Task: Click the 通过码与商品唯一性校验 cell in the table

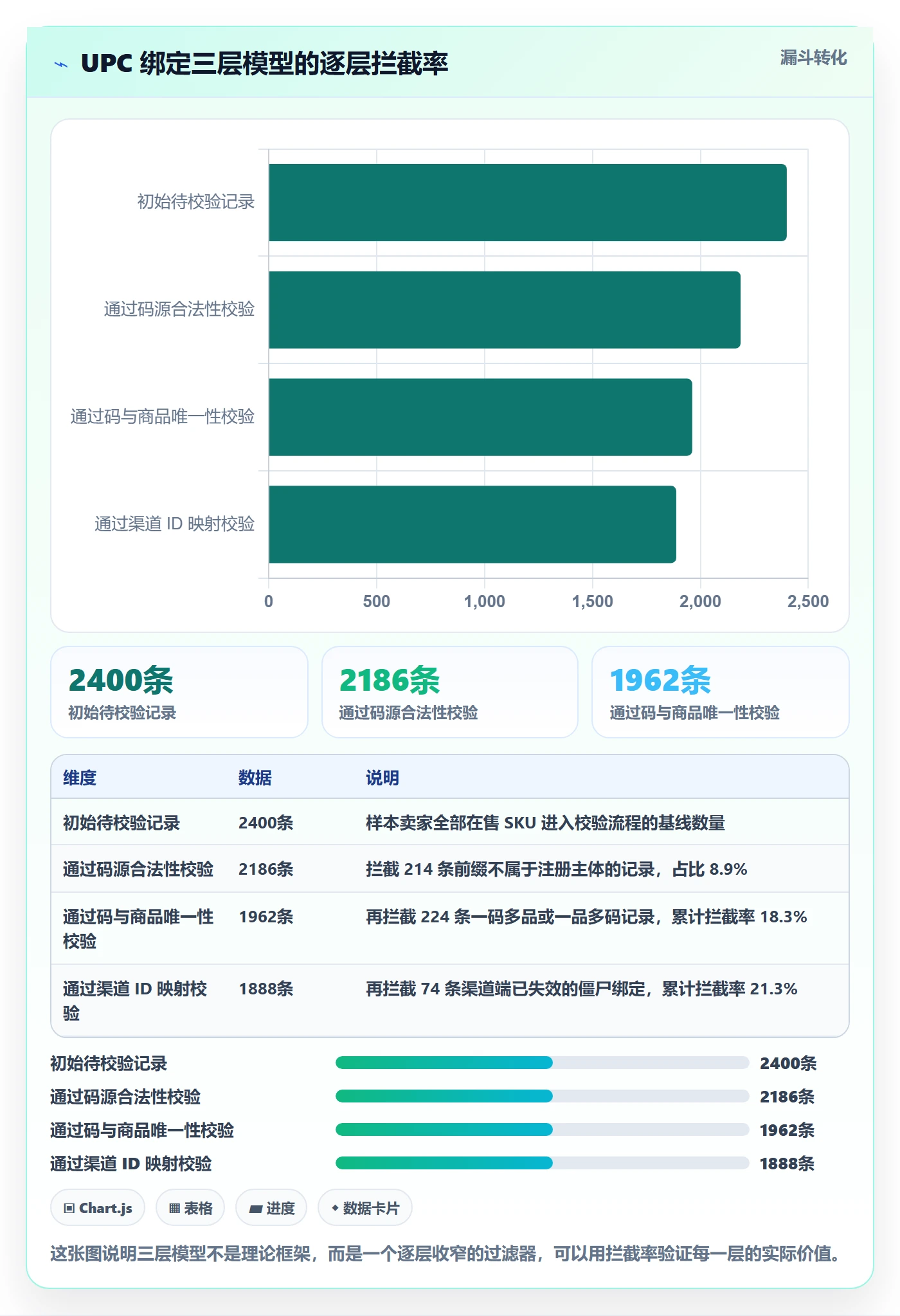Action: coord(138,929)
